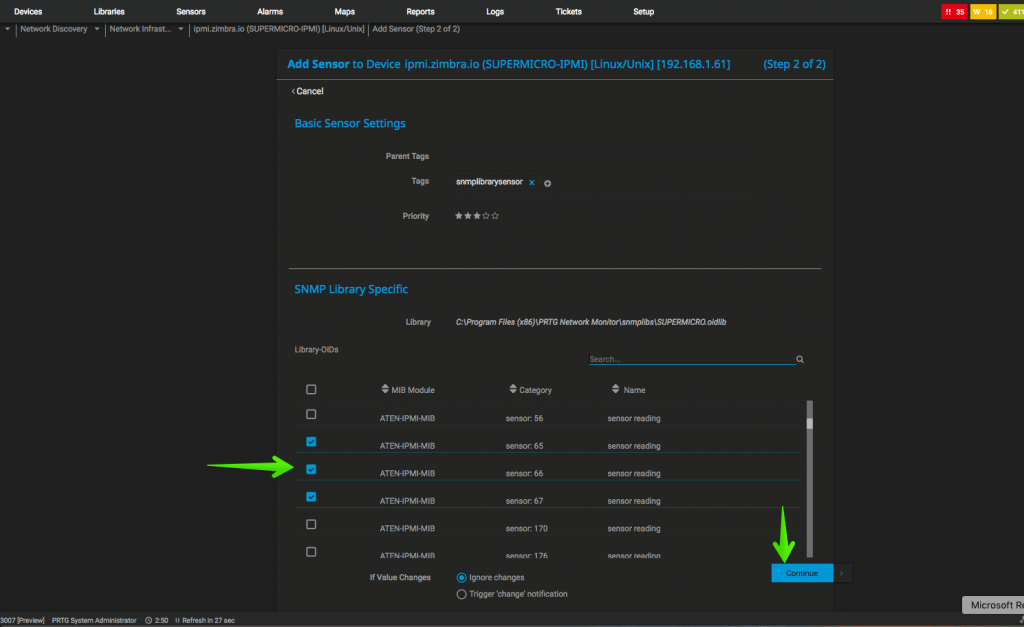Select the 'sensor: 66' category cell
The height and width of the screenshot is (627, 1024).
[x=524, y=473]
